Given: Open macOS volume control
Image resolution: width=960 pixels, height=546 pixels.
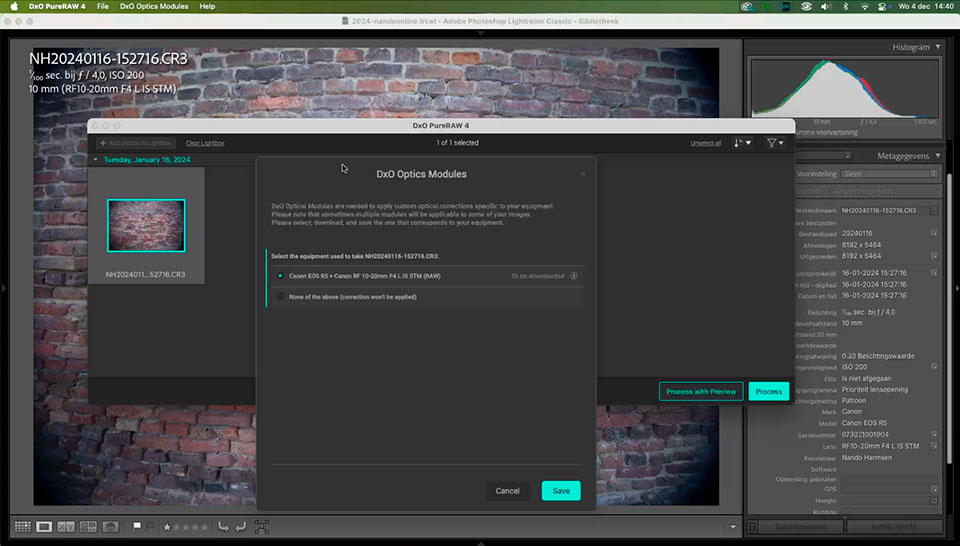Looking at the screenshot, I should tap(825, 6).
